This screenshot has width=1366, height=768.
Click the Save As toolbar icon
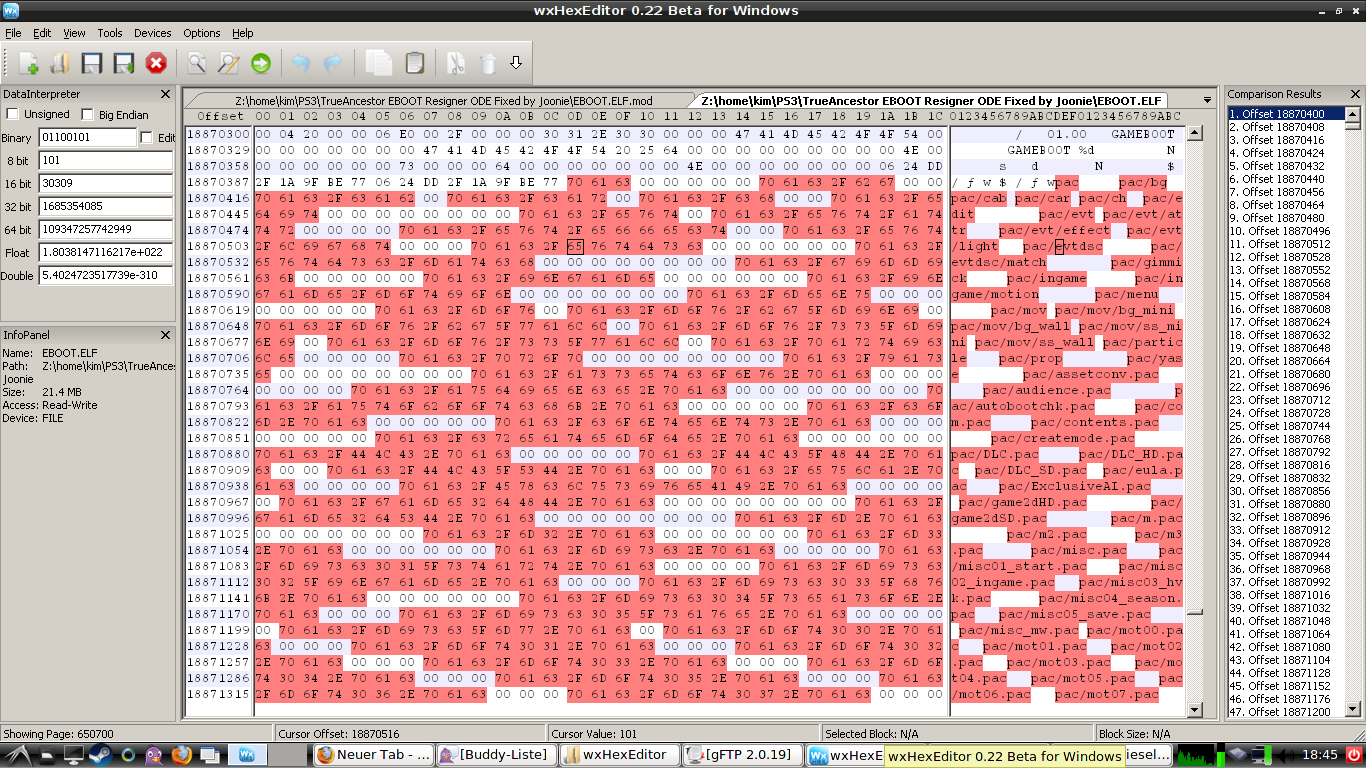[124, 64]
